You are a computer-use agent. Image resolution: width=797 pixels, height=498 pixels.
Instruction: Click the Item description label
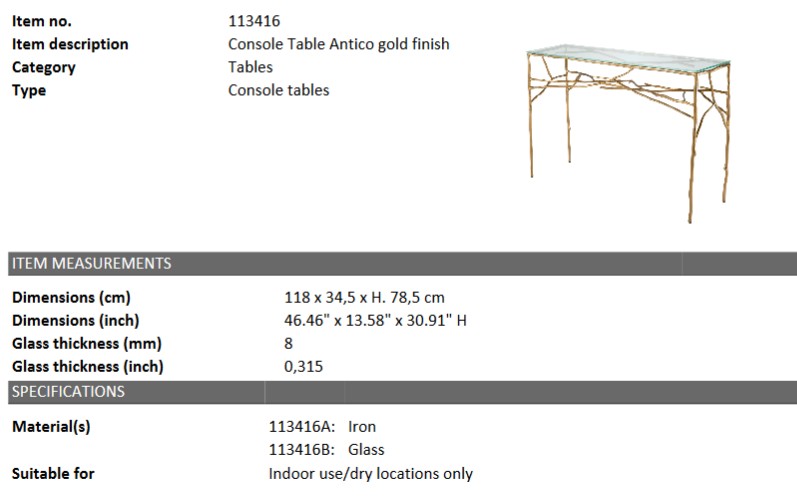coord(70,44)
